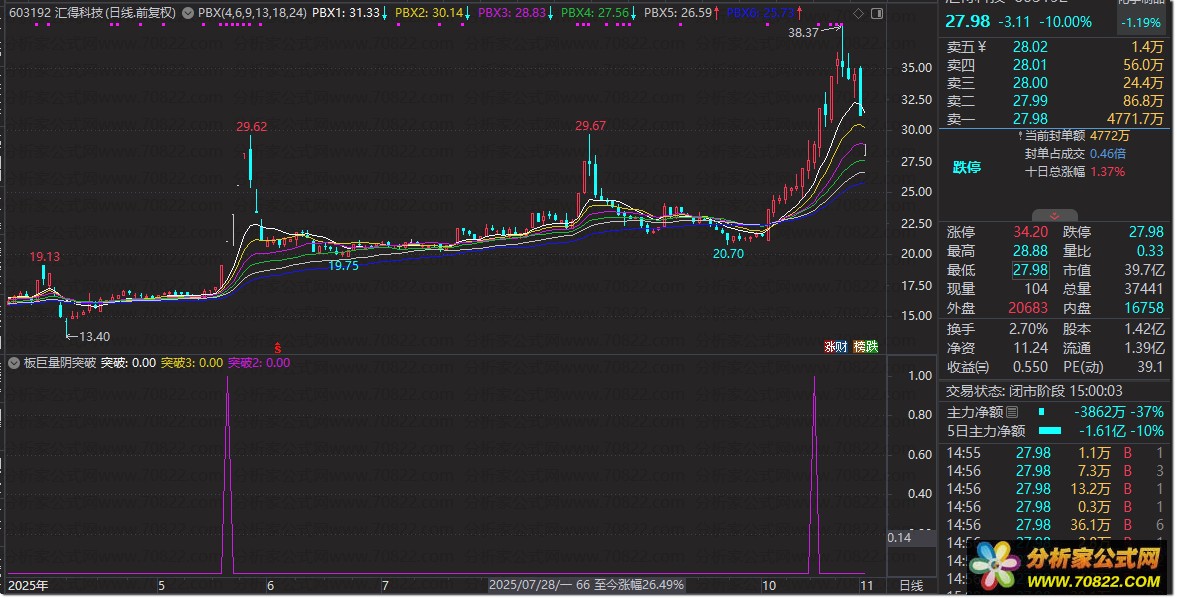Click the 19.13 price label

tap(45, 257)
